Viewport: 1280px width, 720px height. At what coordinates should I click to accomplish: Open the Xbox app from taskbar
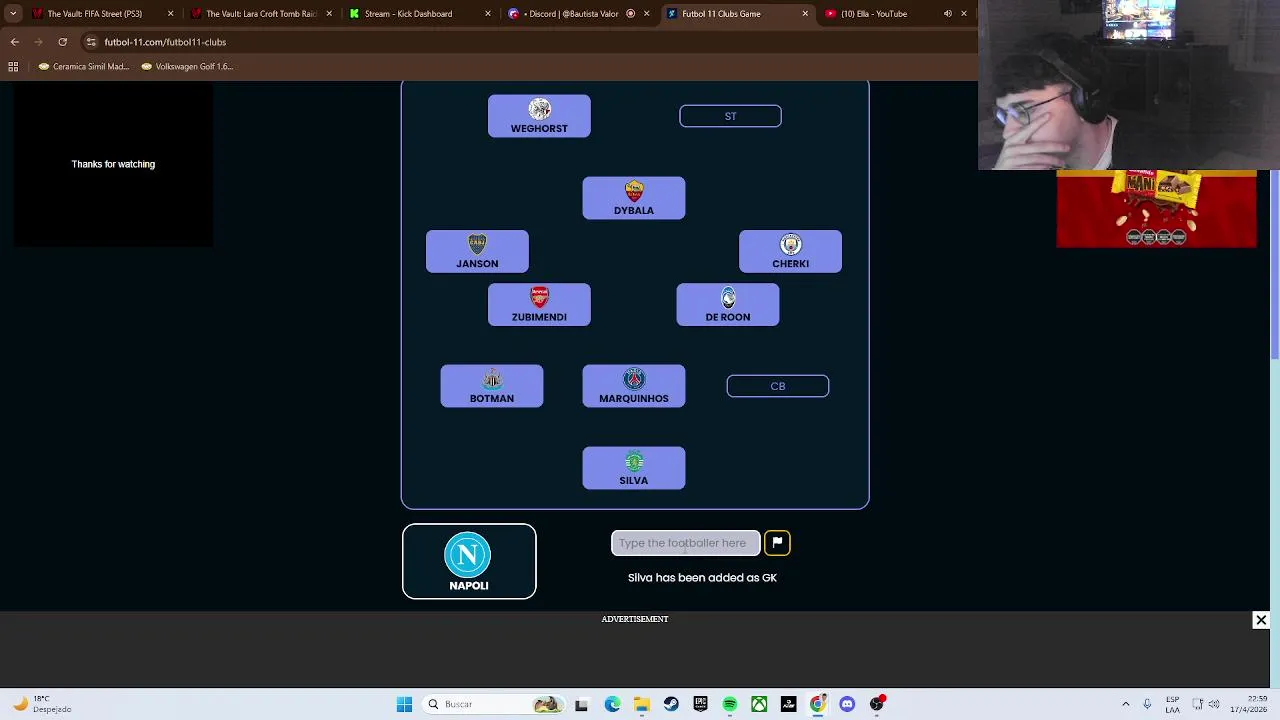[759, 704]
